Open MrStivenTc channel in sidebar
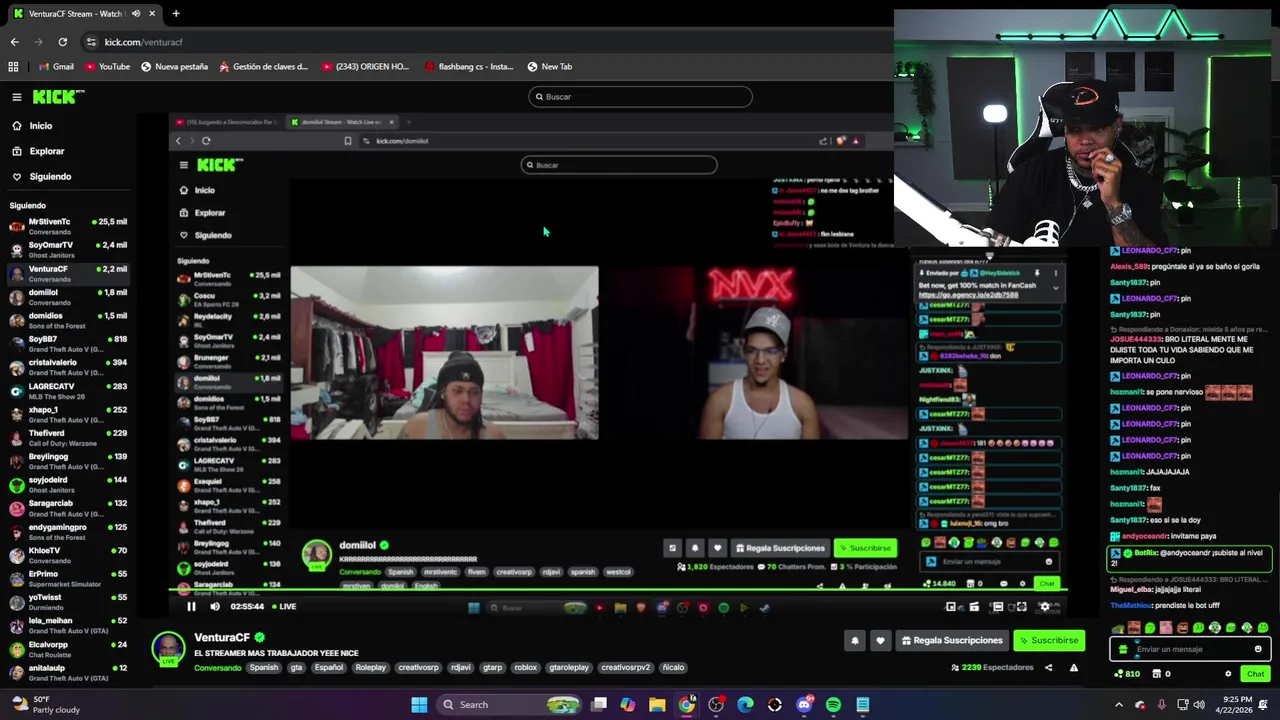This screenshot has height=720, width=1280. pos(68,226)
